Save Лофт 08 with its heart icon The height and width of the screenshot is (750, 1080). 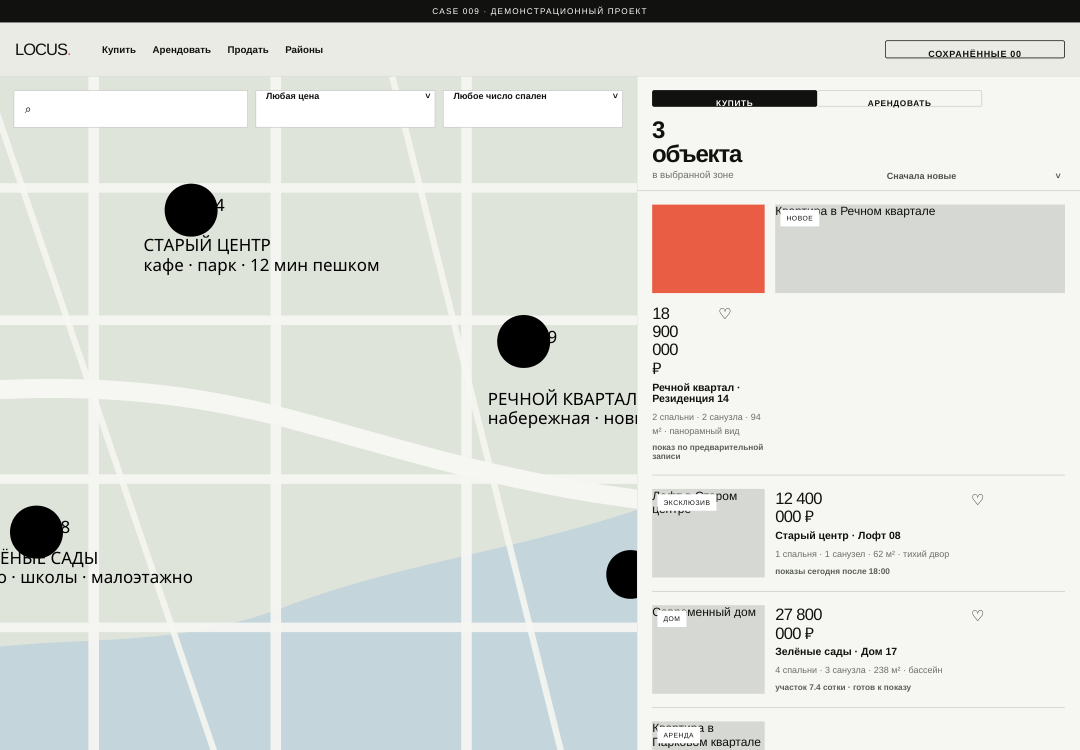(x=977, y=500)
